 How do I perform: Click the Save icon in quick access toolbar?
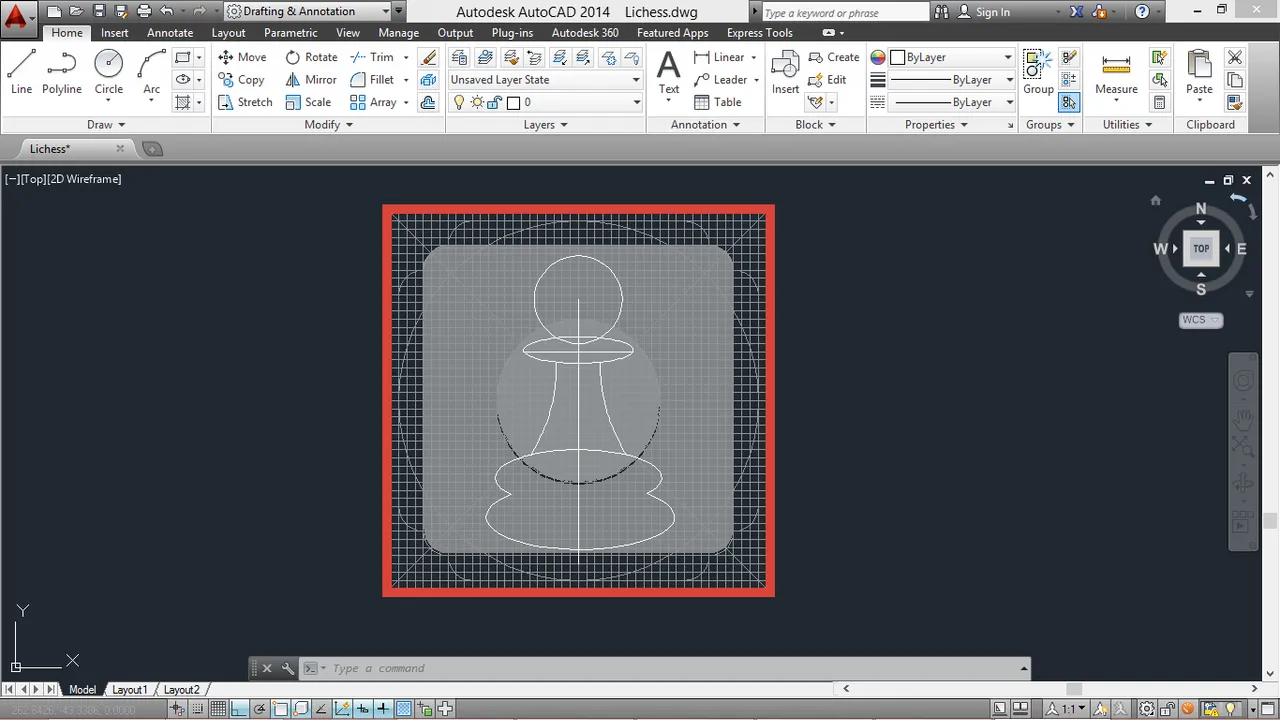99,12
